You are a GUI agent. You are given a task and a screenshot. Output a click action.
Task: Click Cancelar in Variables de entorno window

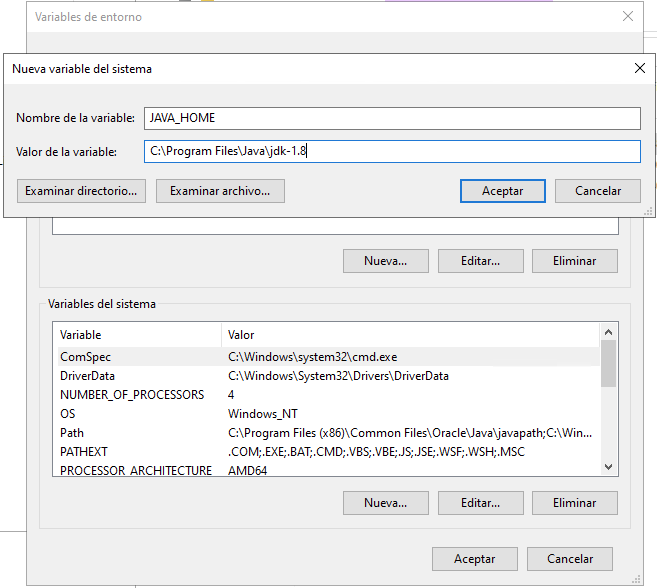[x=570, y=559]
